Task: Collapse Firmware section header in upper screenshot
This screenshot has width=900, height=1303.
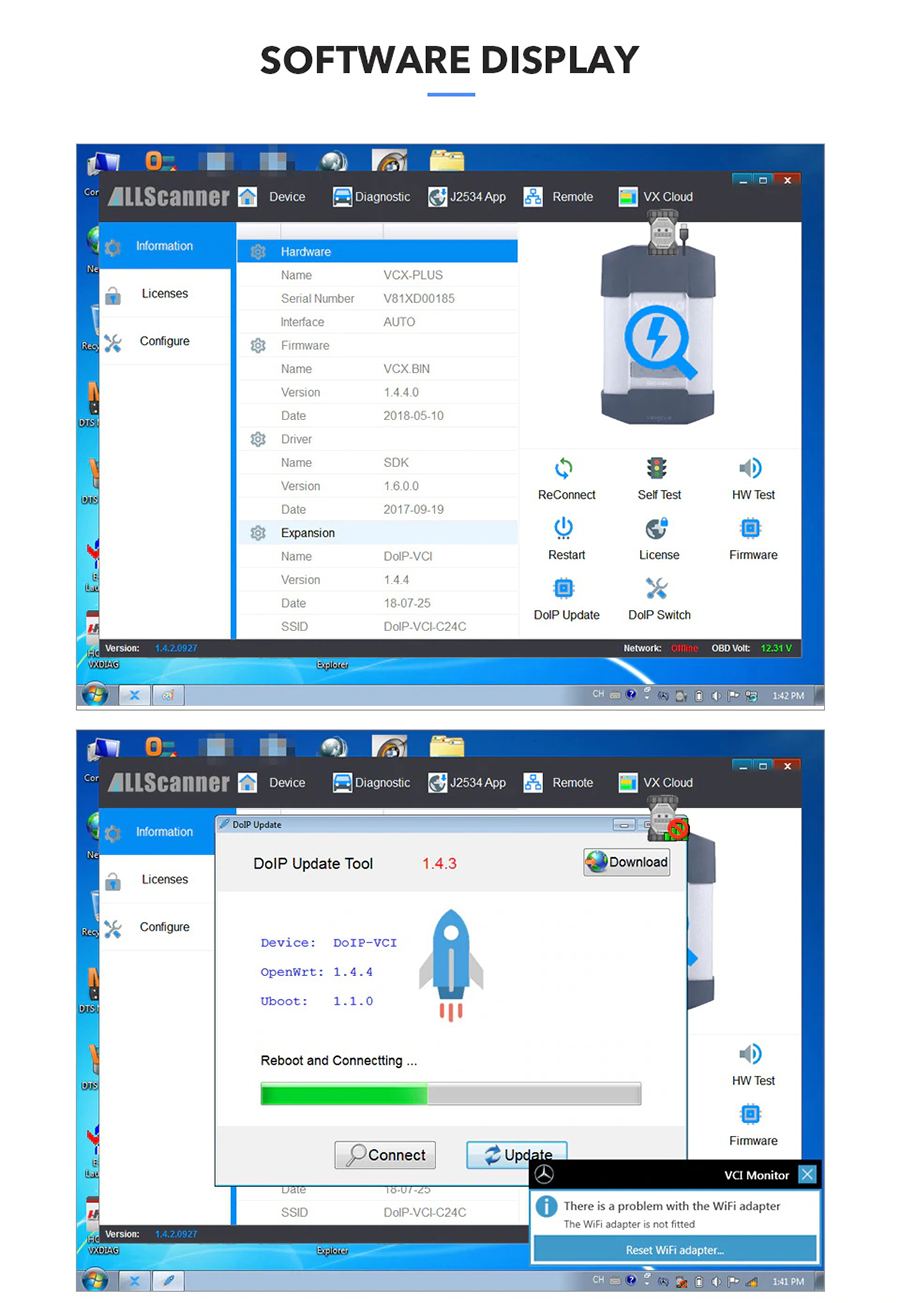Action: [x=378, y=345]
